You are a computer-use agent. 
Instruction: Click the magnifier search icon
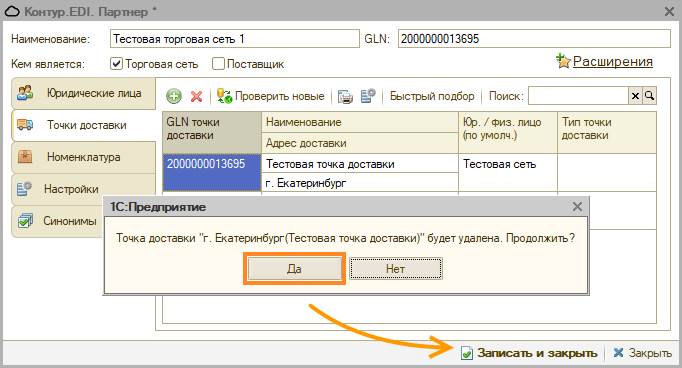tap(649, 96)
